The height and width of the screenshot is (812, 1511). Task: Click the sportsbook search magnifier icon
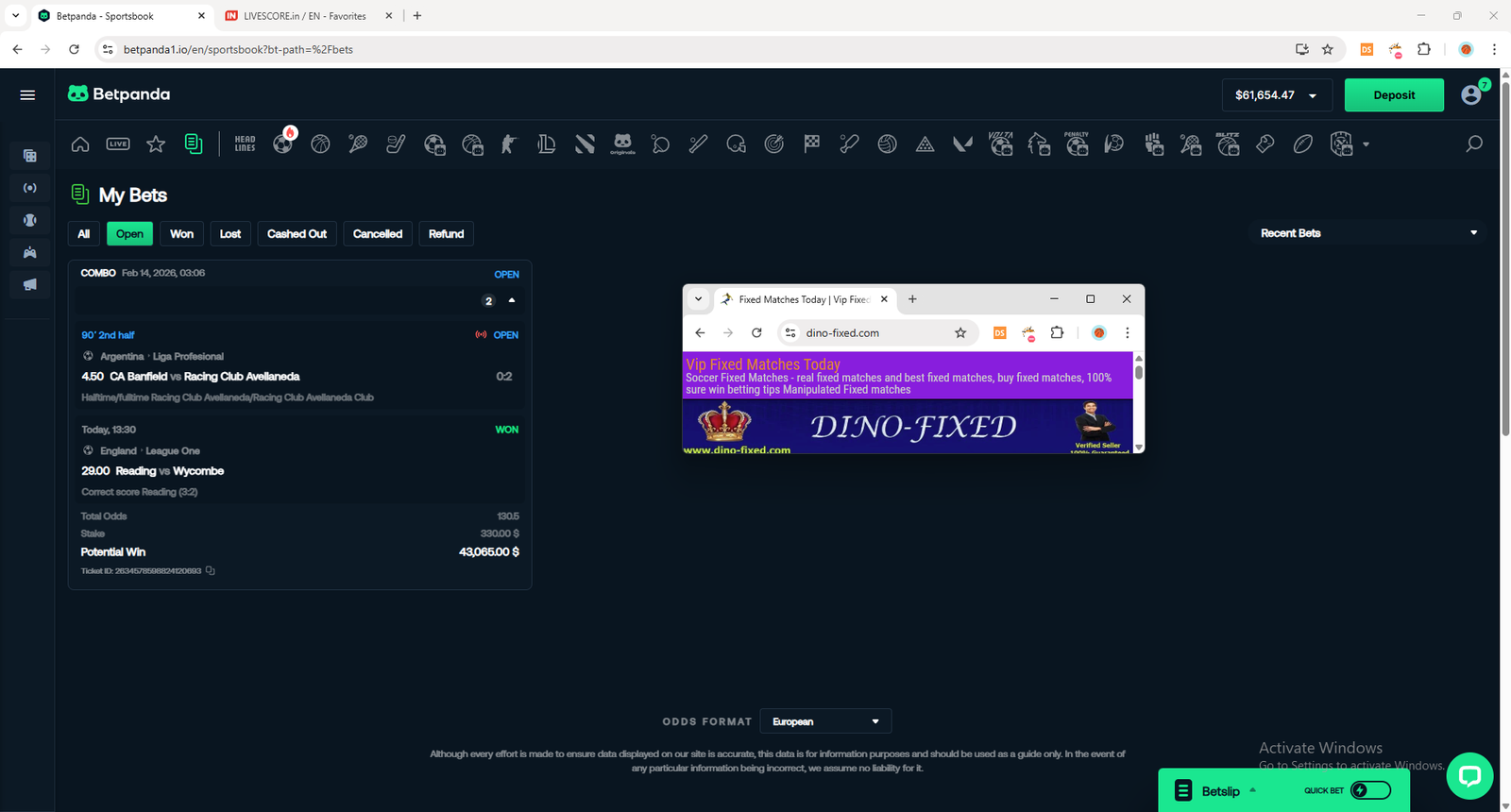(x=1473, y=144)
